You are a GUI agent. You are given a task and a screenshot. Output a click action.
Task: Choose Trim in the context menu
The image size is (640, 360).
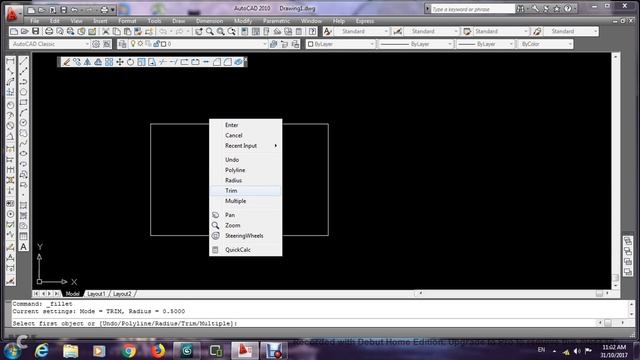(x=245, y=191)
